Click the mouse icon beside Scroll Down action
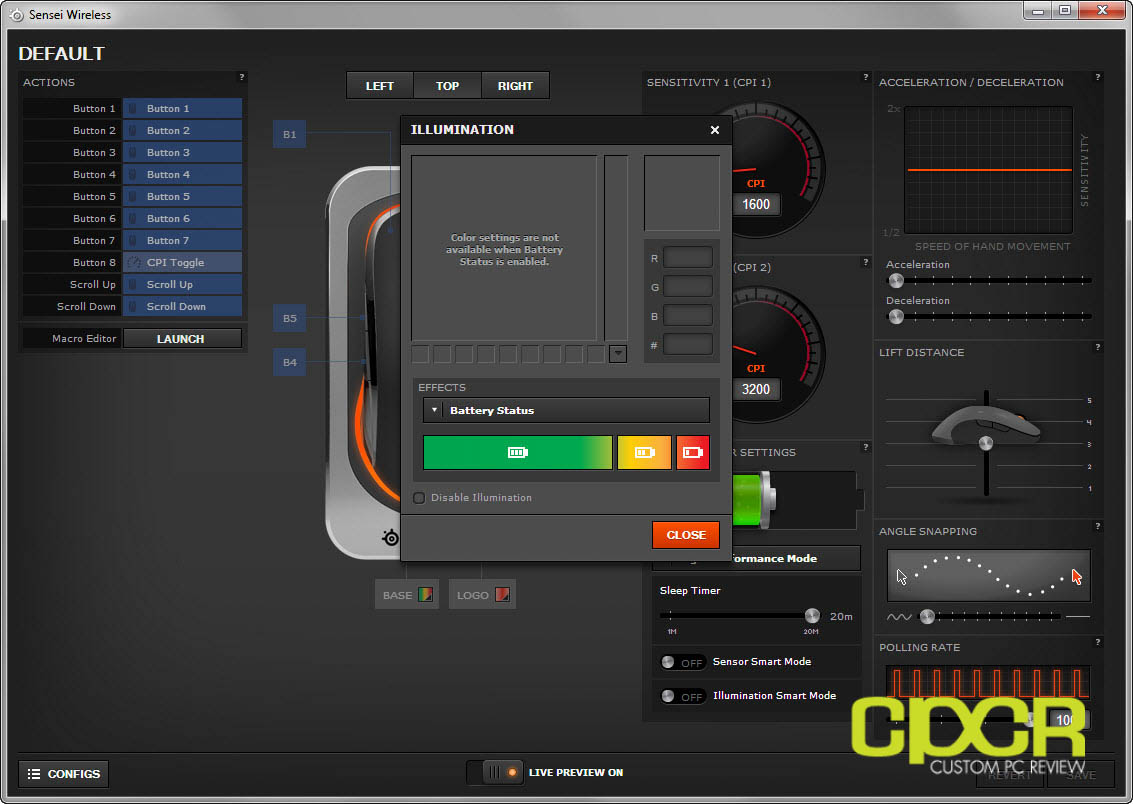This screenshot has height=804, width=1133. coord(133,306)
